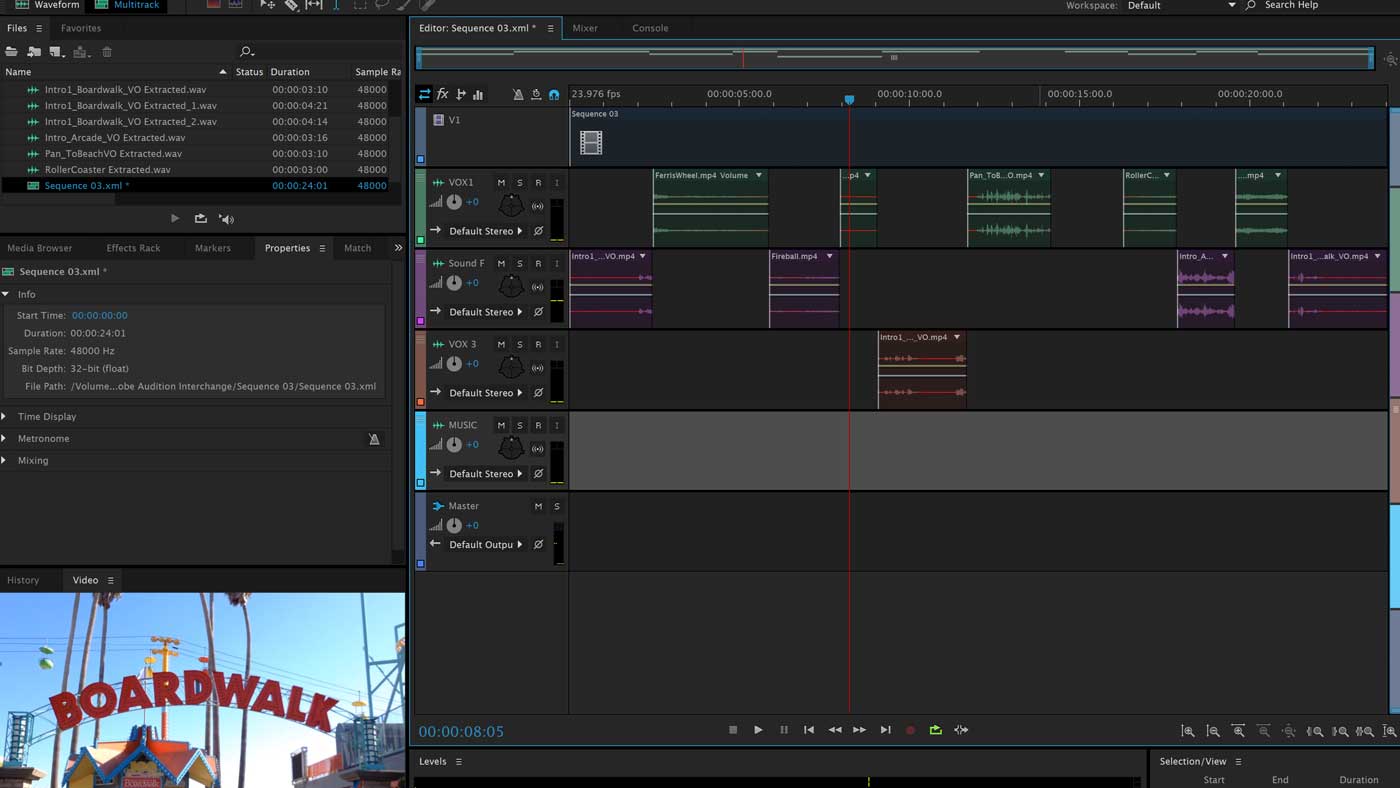The image size is (1400, 788).
Task: Open the Effects Rack fx icon in the editor
Action: [442, 93]
